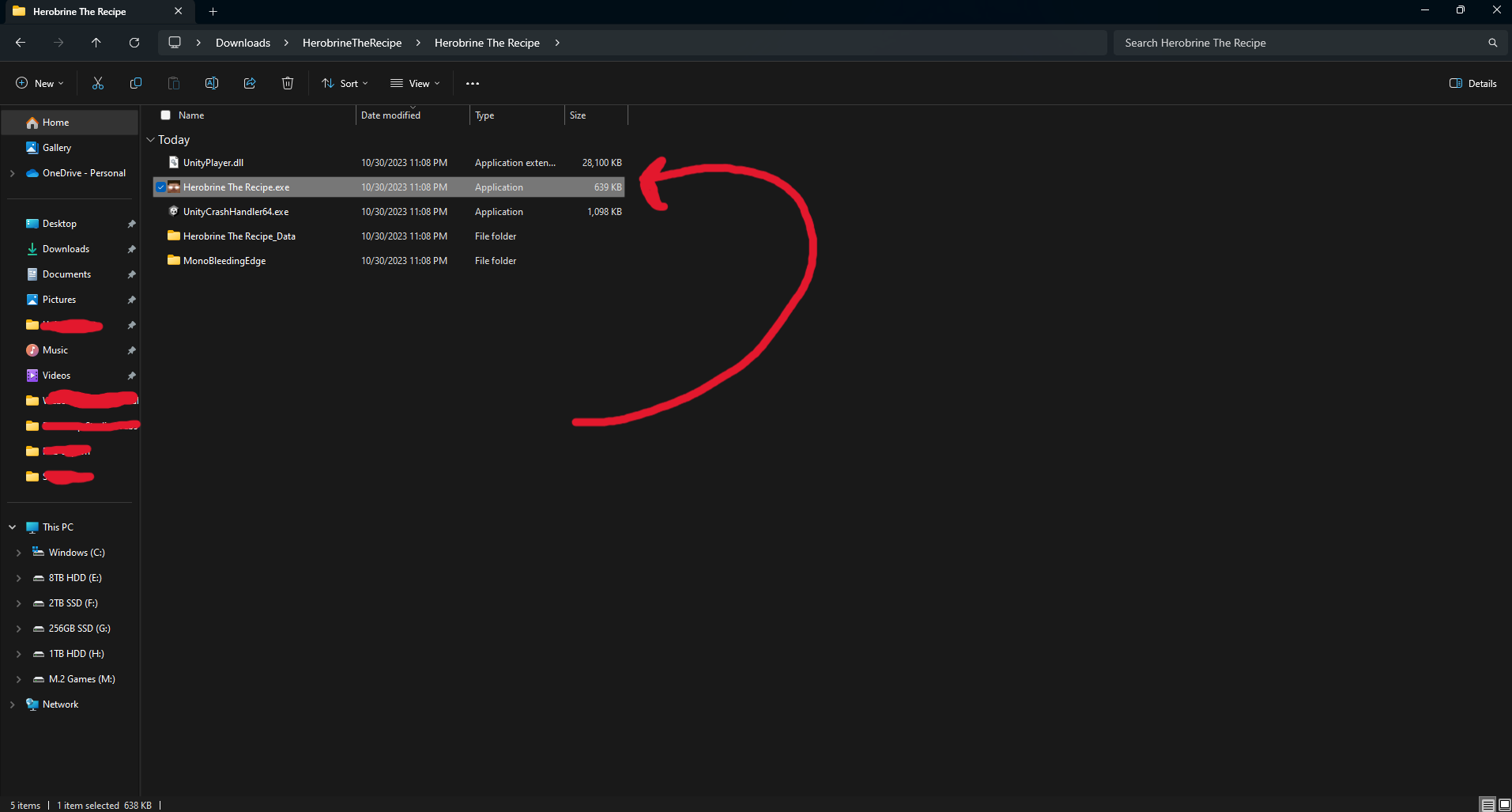Uncheck the Herobrine The Recipe.exe checkbox
Screen dimensions: 1512x812
click(x=161, y=187)
